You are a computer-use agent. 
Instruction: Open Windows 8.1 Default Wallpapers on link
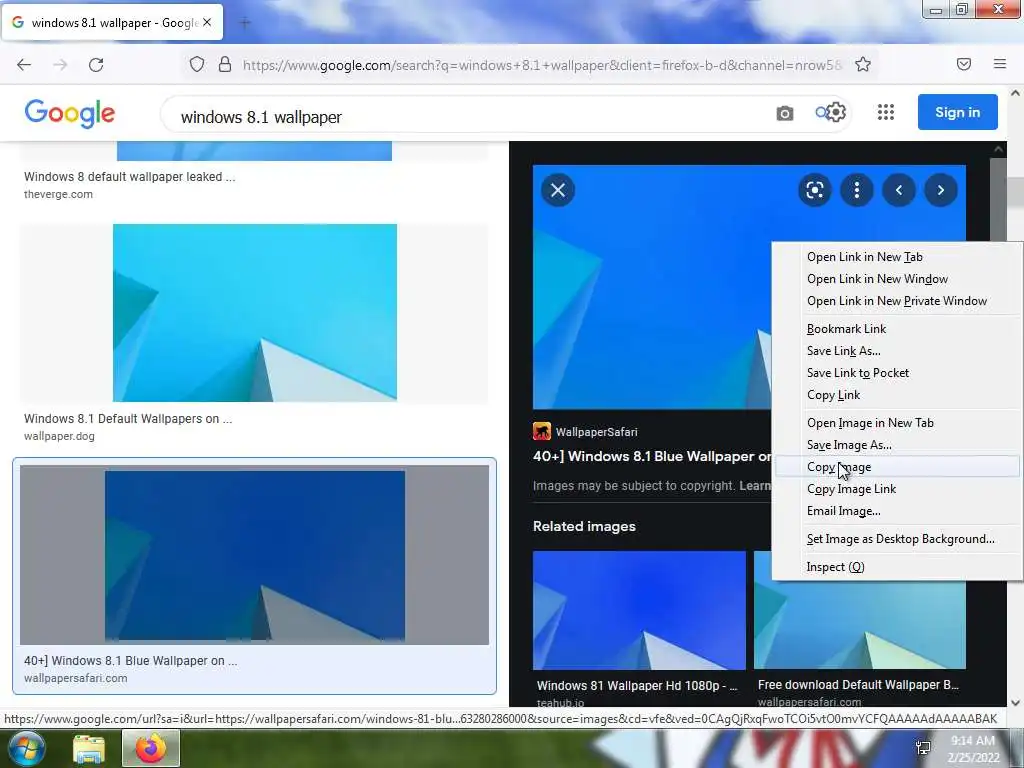click(128, 419)
